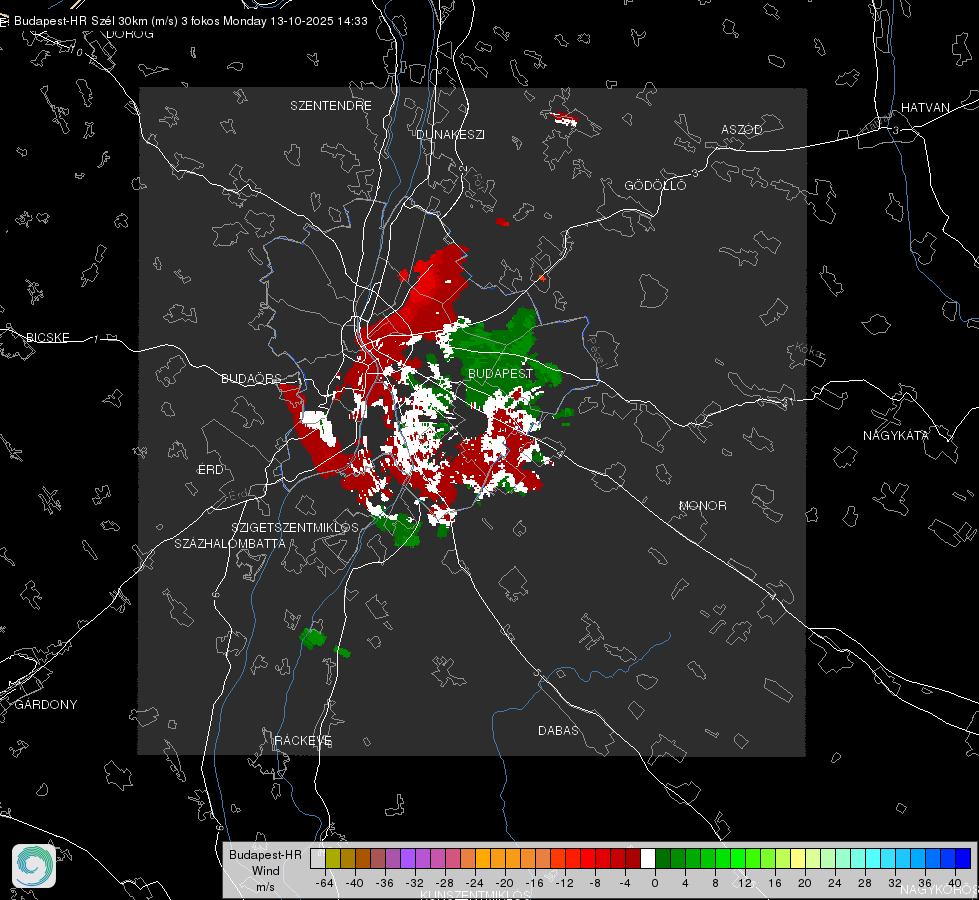
Task: Click the BUDAPEST city label
Action: [501, 373]
